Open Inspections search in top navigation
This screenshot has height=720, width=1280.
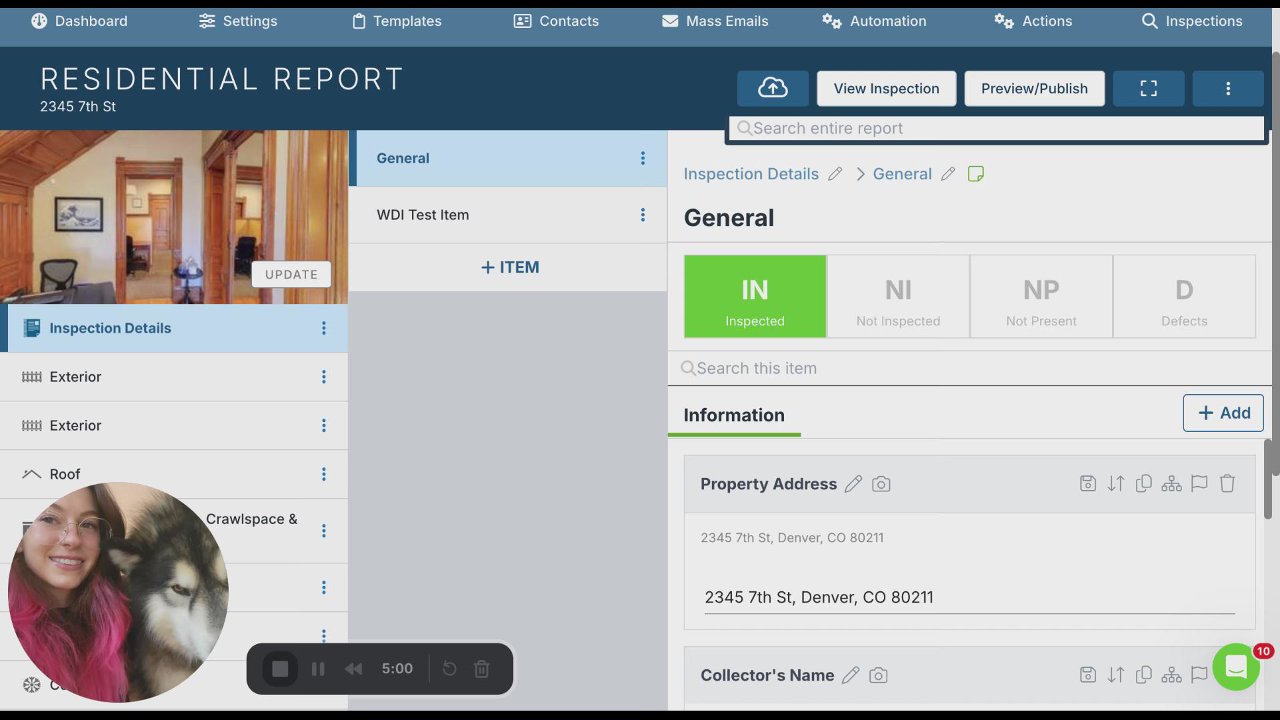(1192, 21)
